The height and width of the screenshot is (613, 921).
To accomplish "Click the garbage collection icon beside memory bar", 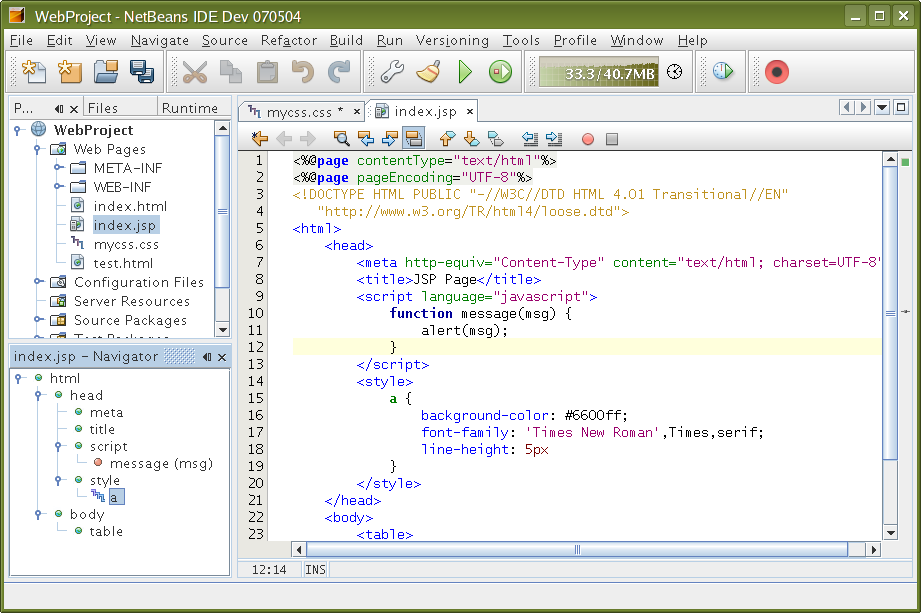I will [675, 72].
